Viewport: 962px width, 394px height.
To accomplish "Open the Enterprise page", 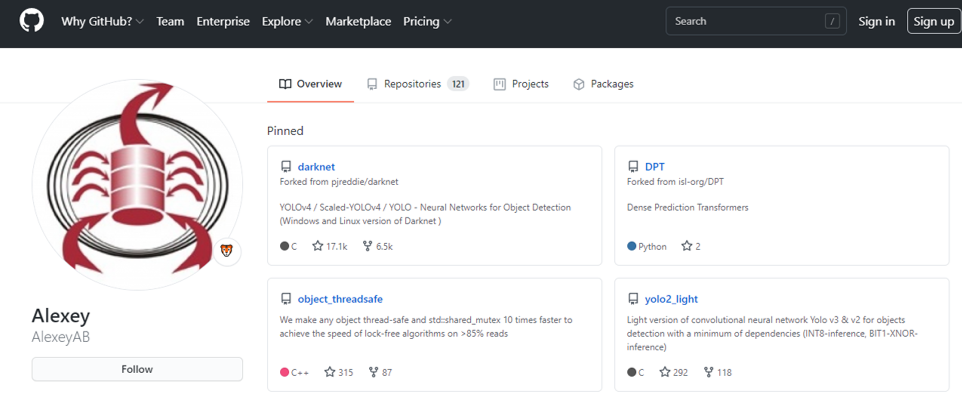I will pos(223,21).
